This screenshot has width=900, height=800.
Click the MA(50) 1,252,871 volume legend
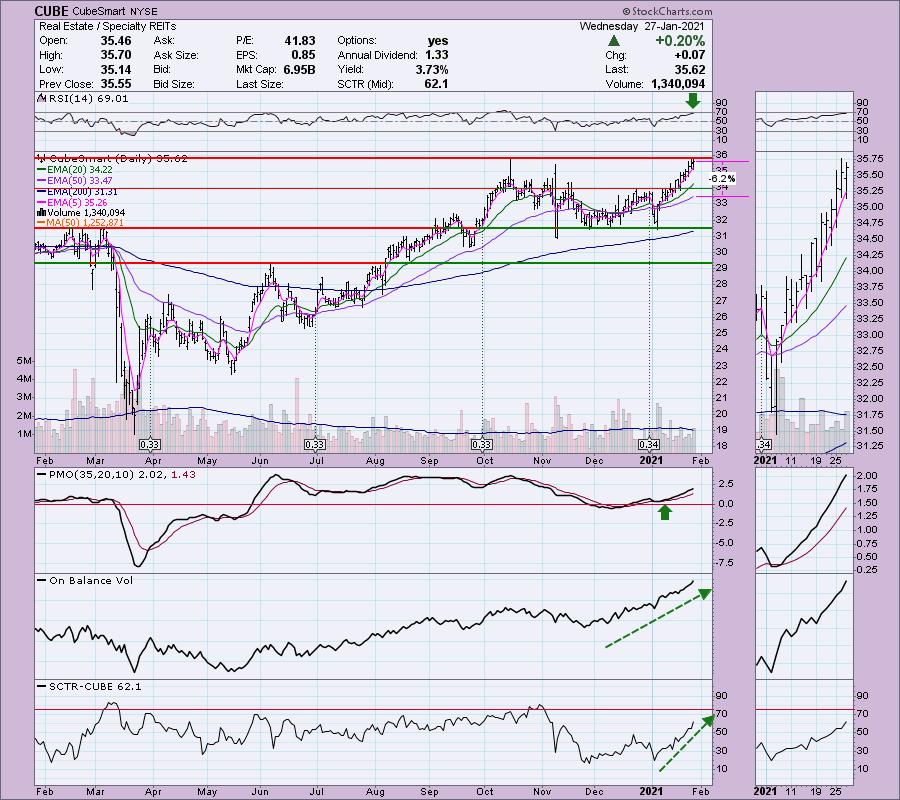coord(85,223)
